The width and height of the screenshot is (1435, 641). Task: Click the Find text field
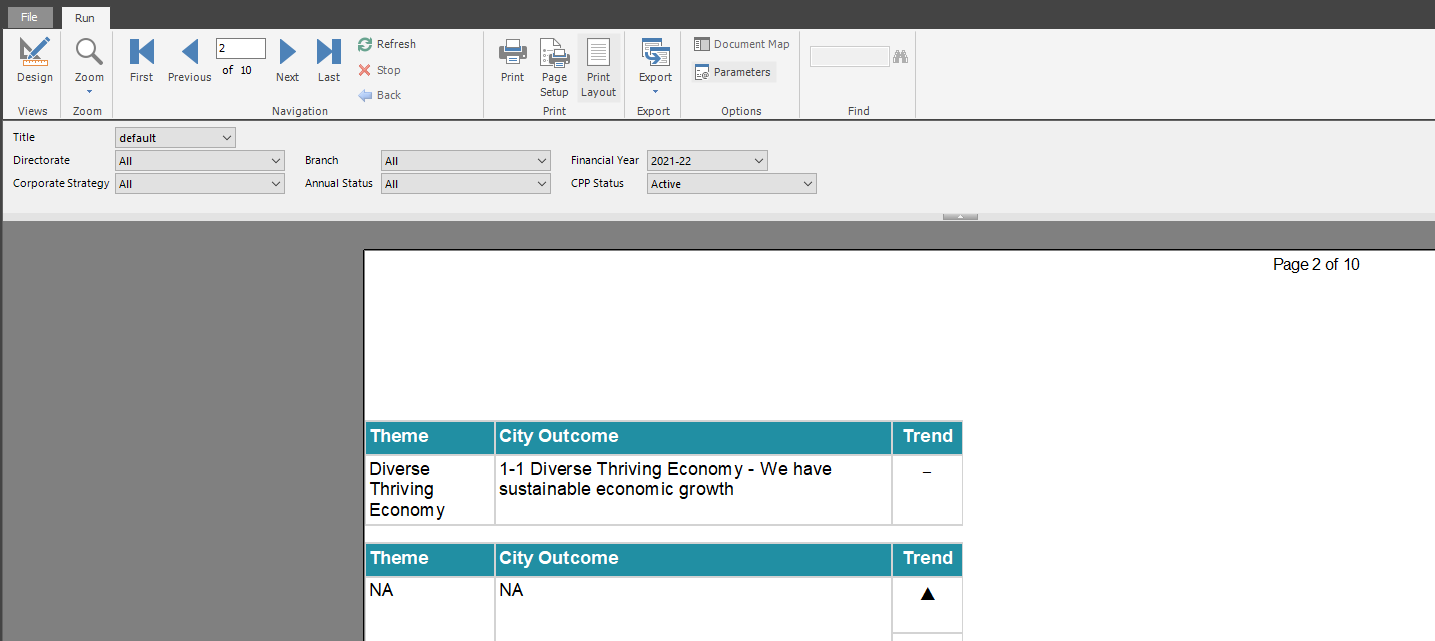[x=850, y=56]
